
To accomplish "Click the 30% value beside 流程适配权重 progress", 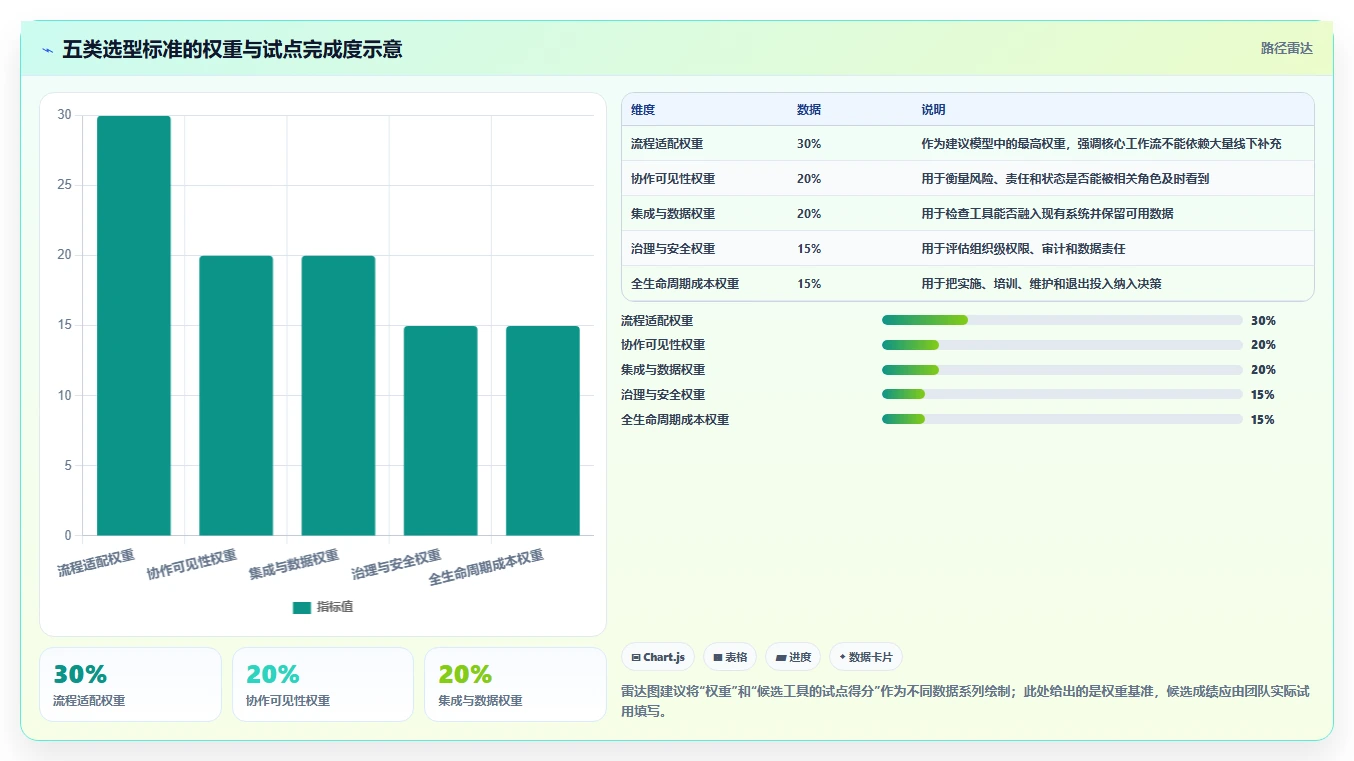I will (x=1263, y=321).
